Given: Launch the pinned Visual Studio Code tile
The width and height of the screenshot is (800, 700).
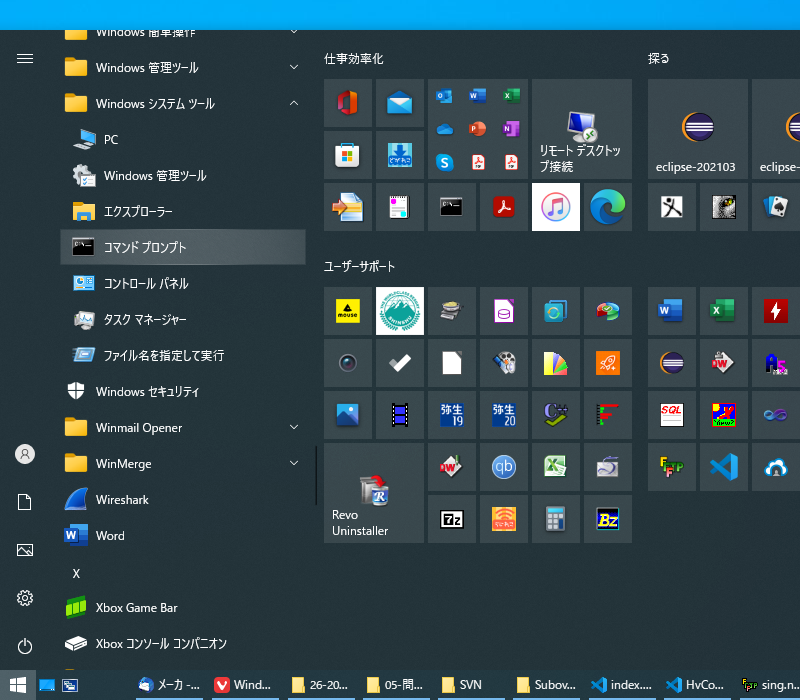Looking at the screenshot, I should click(723, 467).
